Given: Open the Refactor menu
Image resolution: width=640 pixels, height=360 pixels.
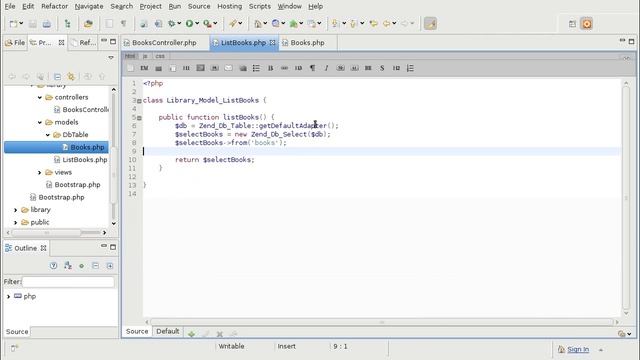Looking at the screenshot, I should [x=54, y=7].
